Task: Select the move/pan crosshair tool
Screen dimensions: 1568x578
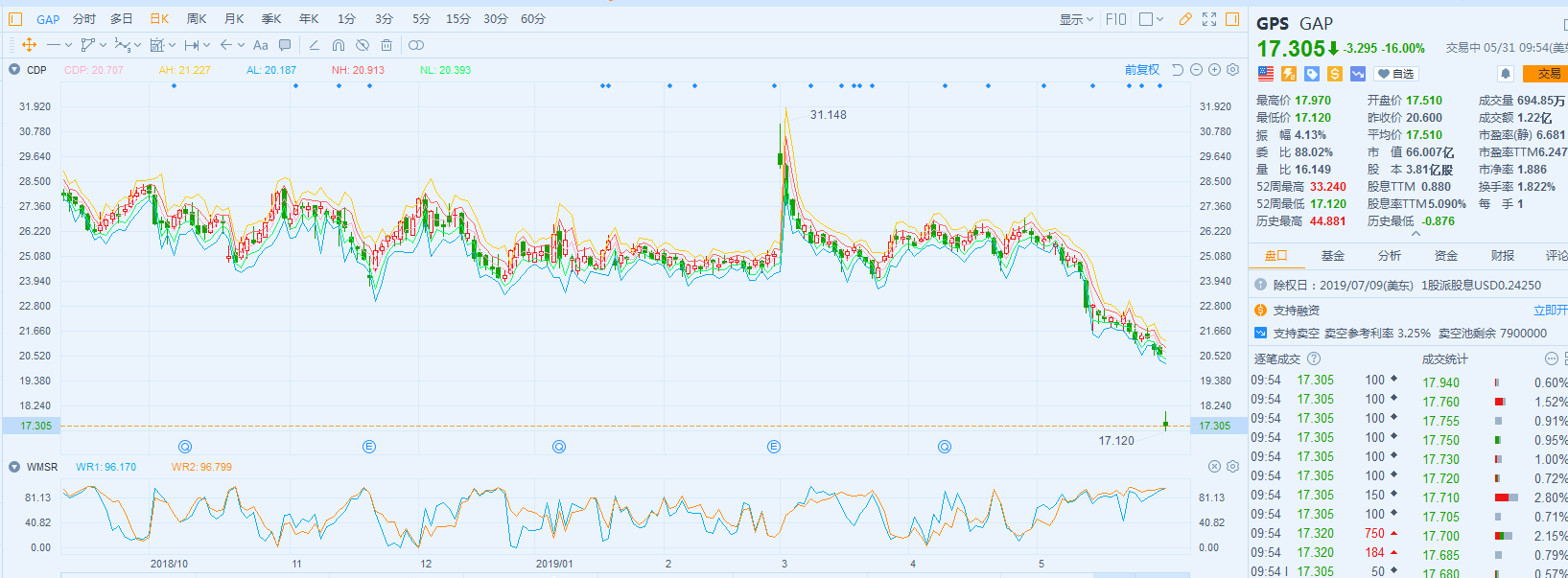Action: pyautogui.click(x=29, y=45)
